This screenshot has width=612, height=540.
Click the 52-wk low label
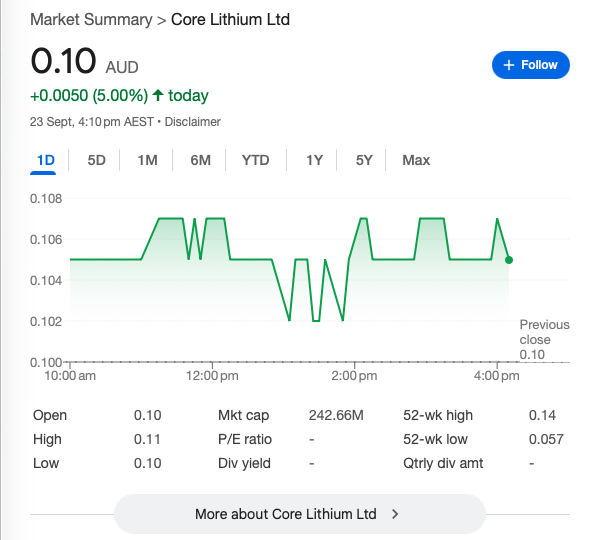[x=435, y=439]
